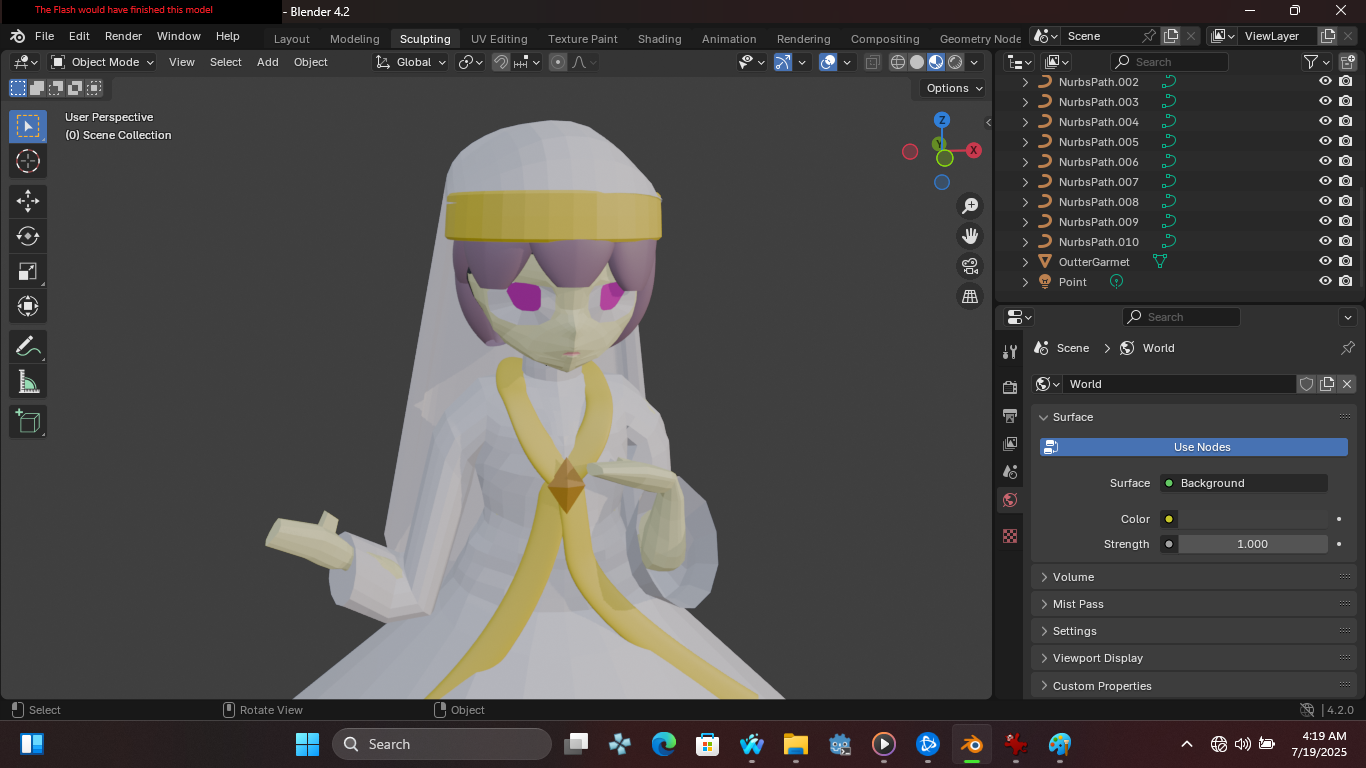Switch to solid viewport shading
Image resolution: width=1366 pixels, height=768 pixels.
917,62
